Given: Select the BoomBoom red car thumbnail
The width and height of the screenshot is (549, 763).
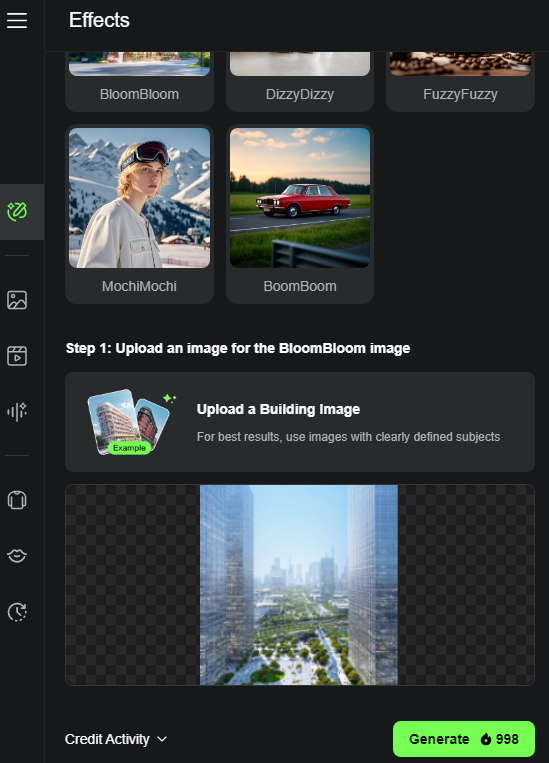Looking at the screenshot, I should coord(300,198).
